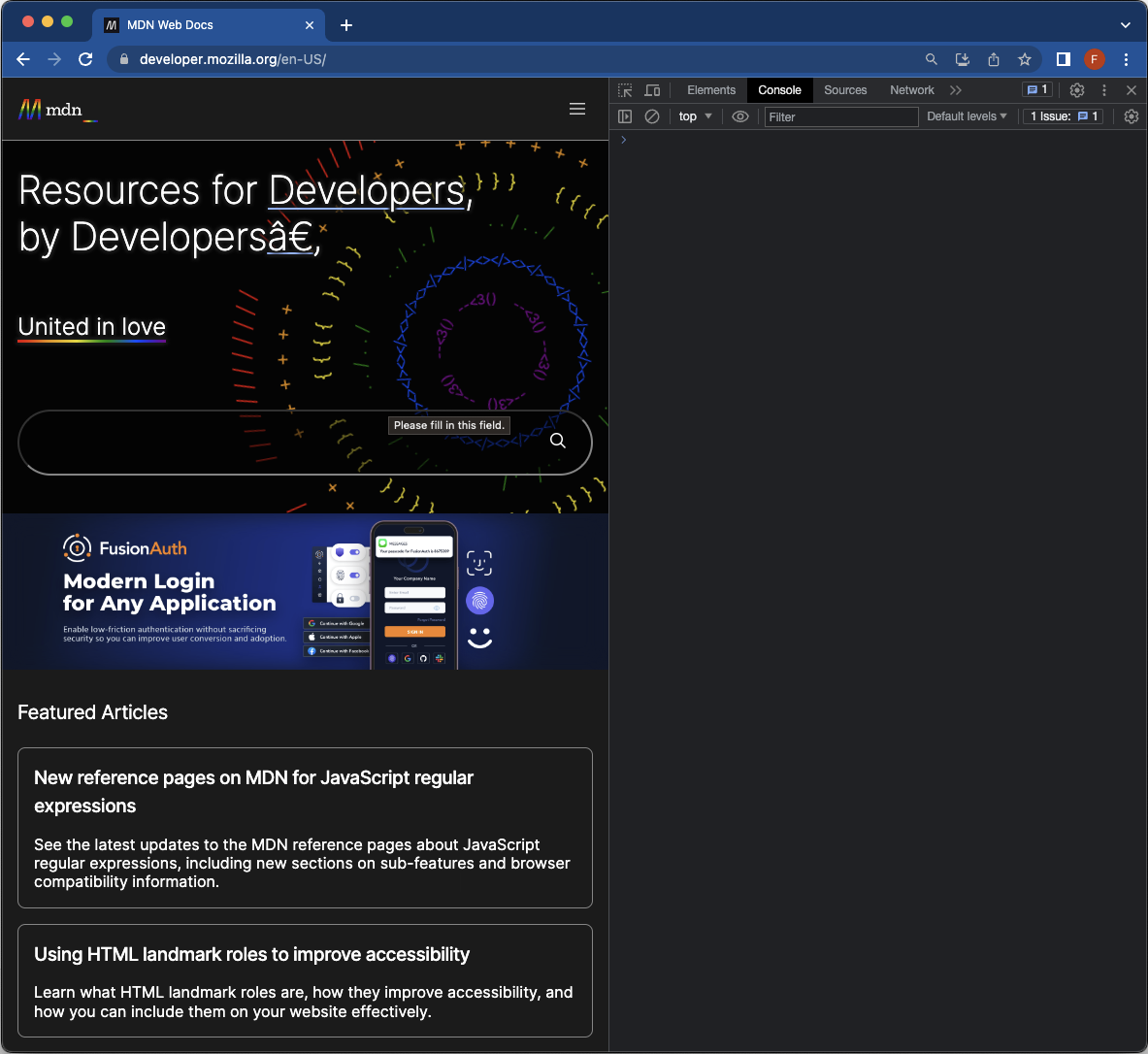
Task: Clear the console
Action: [x=651, y=116]
